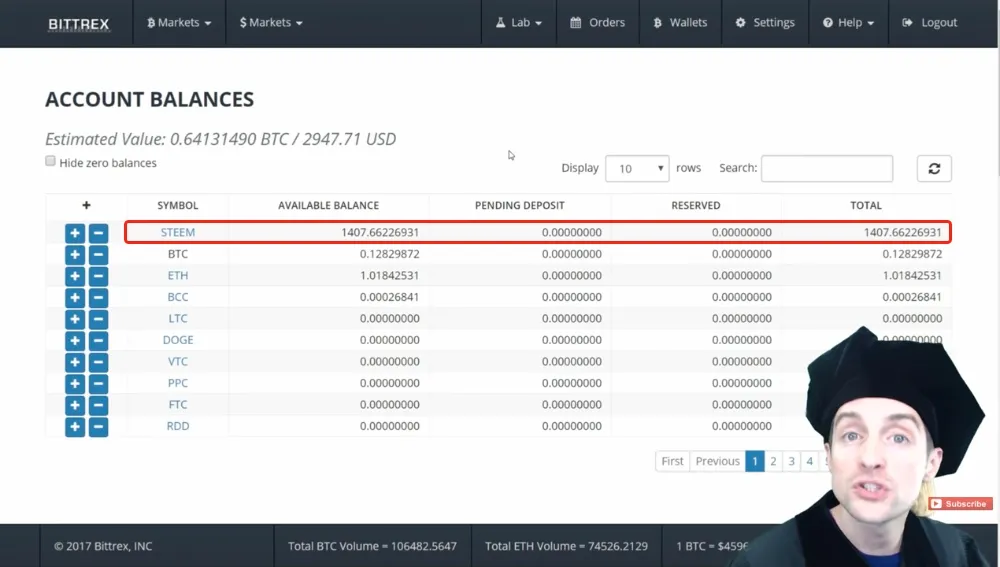The height and width of the screenshot is (567, 1000).
Task: Open the Orders page
Action: [598, 22]
